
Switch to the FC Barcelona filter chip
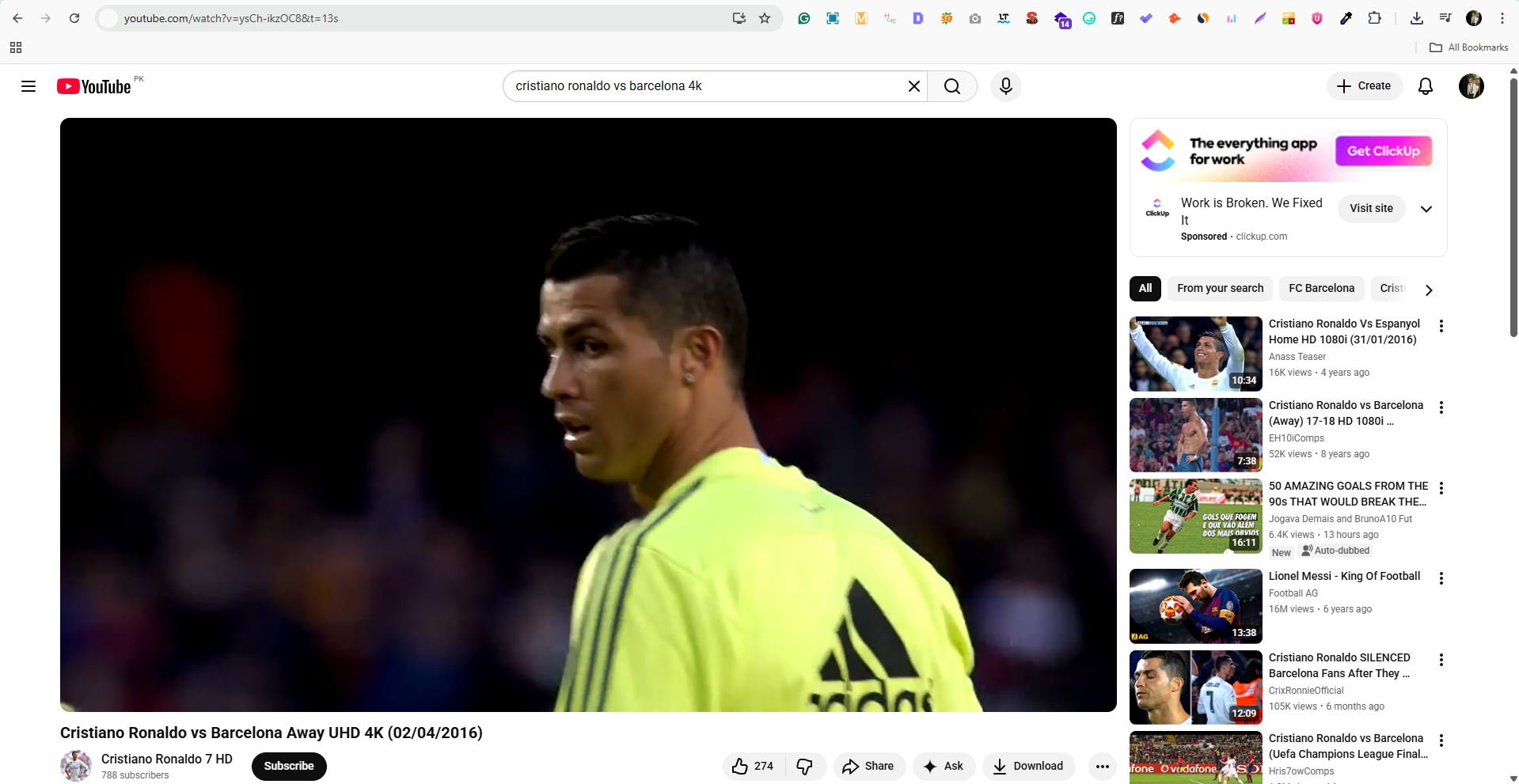1320,288
